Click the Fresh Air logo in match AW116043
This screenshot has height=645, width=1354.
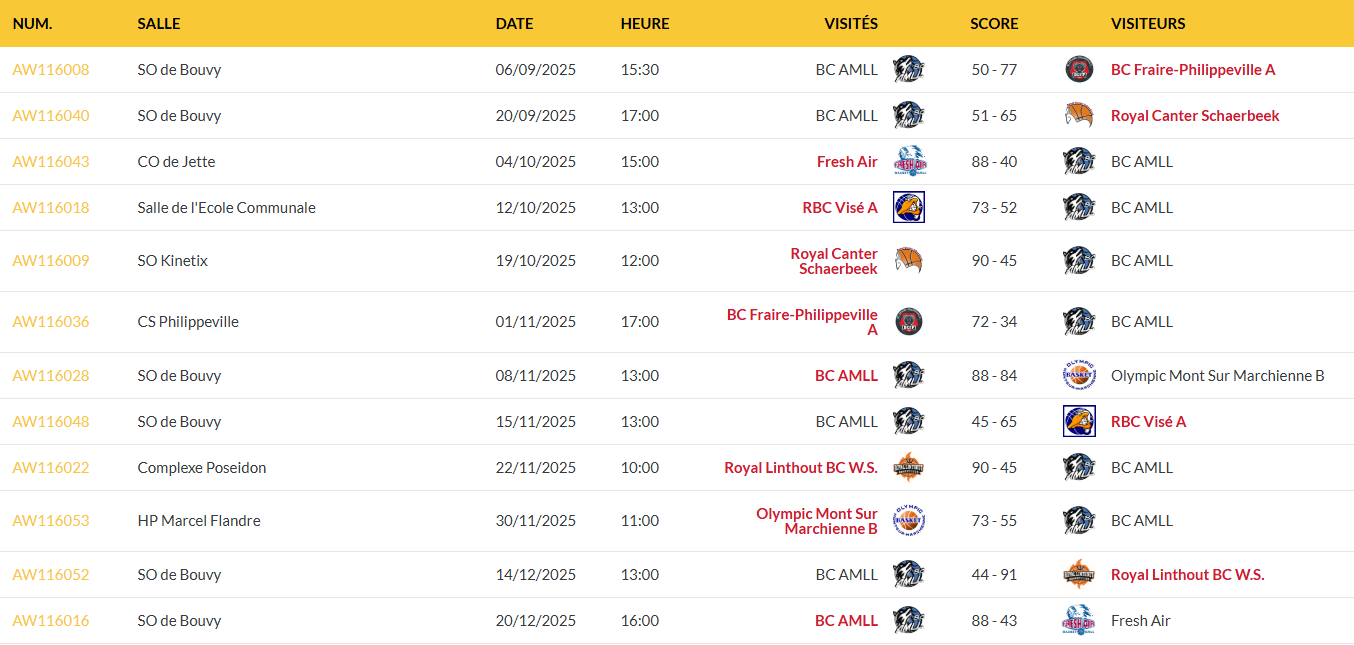(x=909, y=162)
